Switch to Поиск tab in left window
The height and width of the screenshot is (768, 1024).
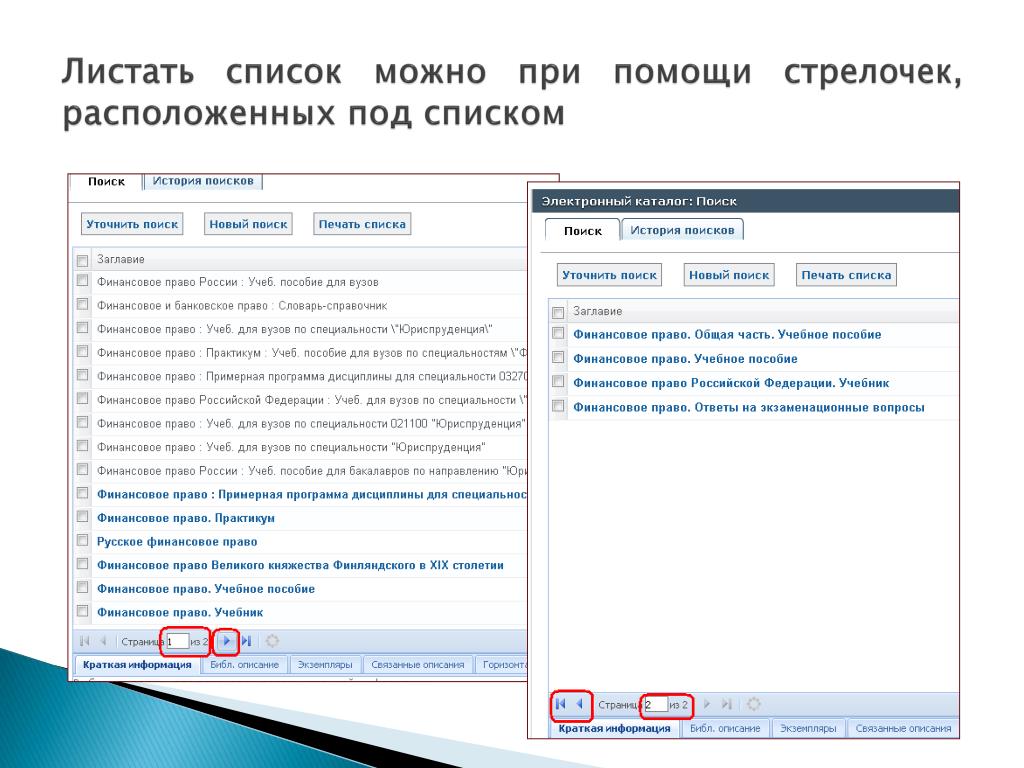click(106, 182)
